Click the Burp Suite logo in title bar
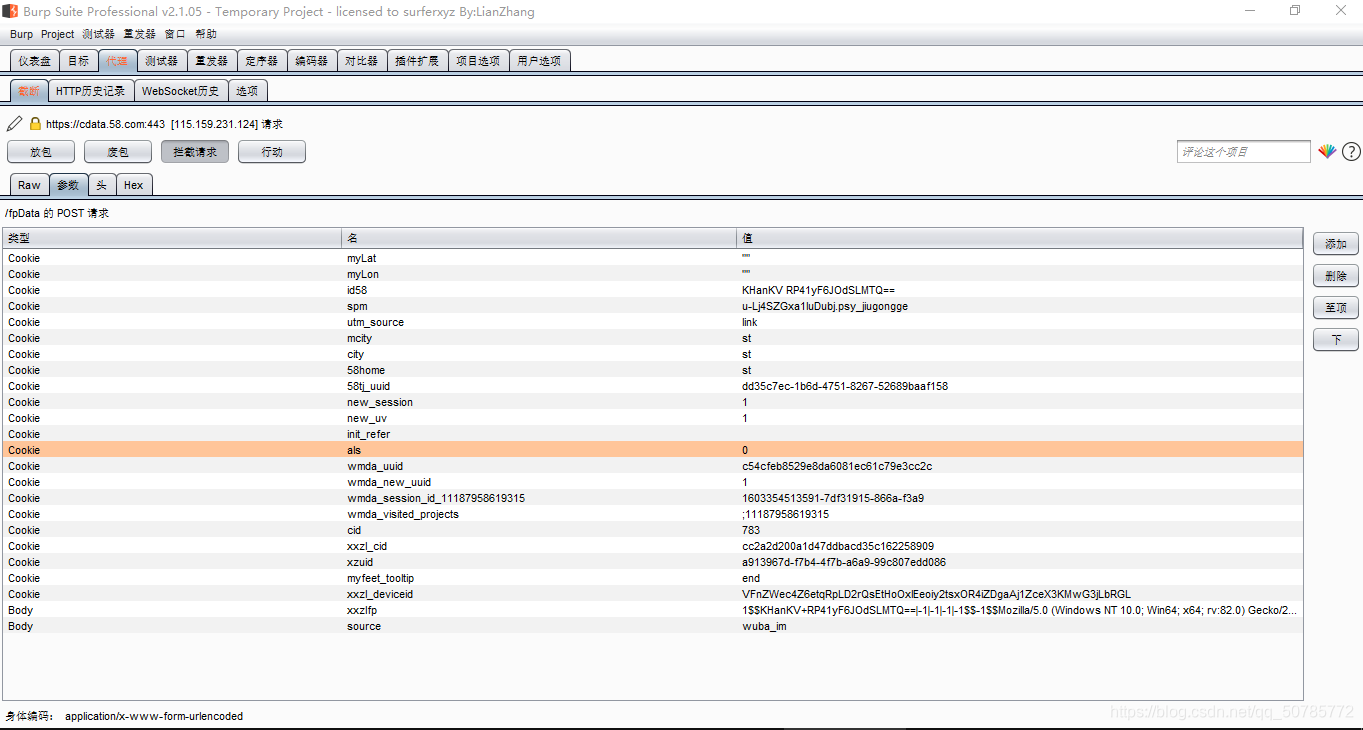The width and height of the screenshot is (1363, 730). 10,11
